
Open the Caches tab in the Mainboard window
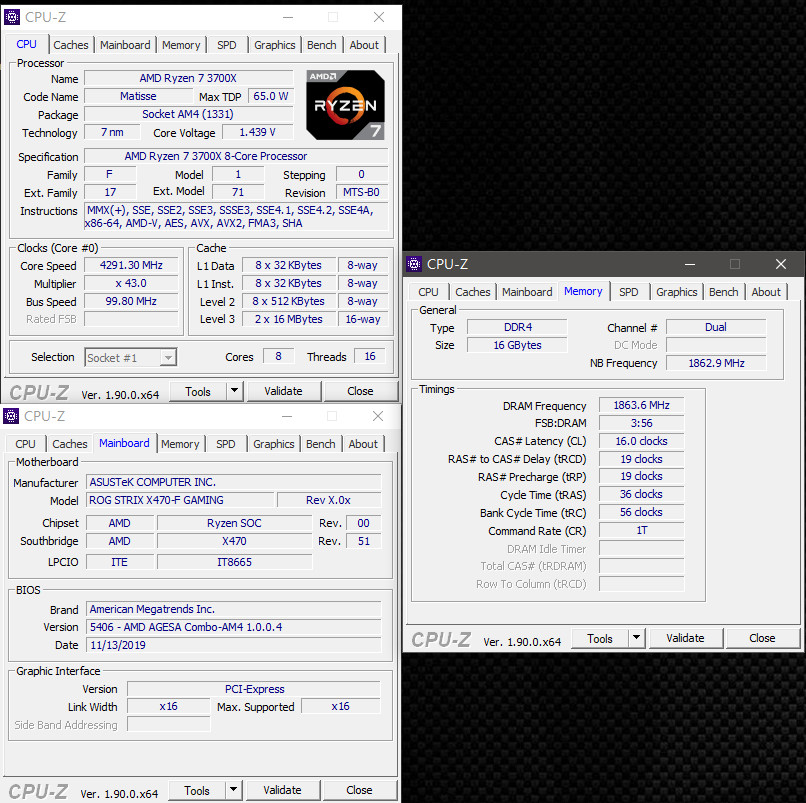(69, 444)
